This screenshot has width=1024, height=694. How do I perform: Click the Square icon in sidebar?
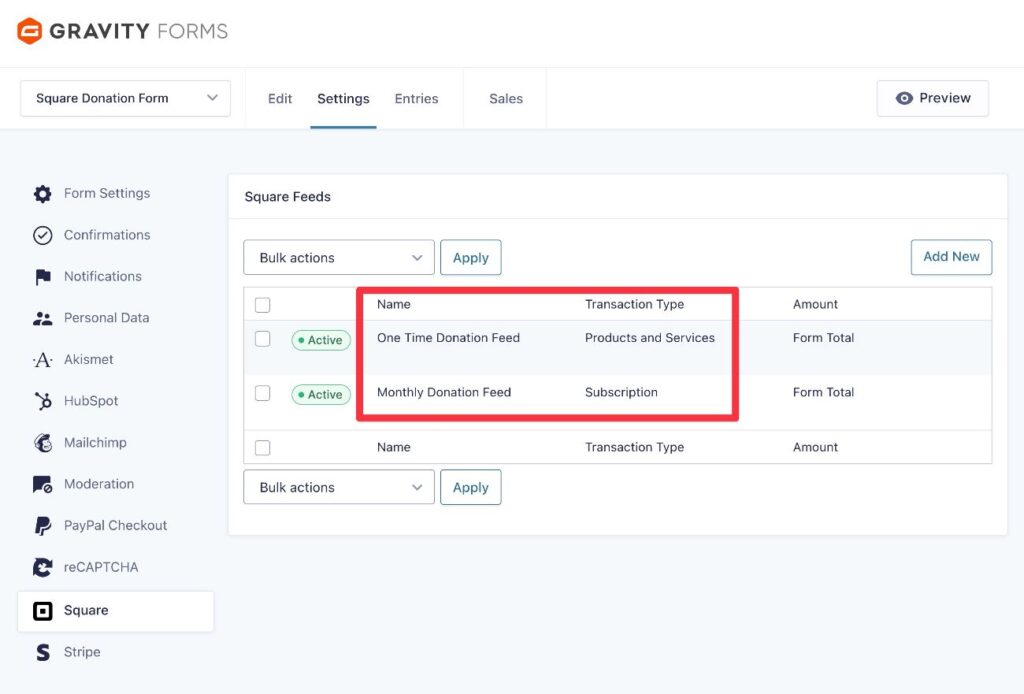tap(42, 611)
